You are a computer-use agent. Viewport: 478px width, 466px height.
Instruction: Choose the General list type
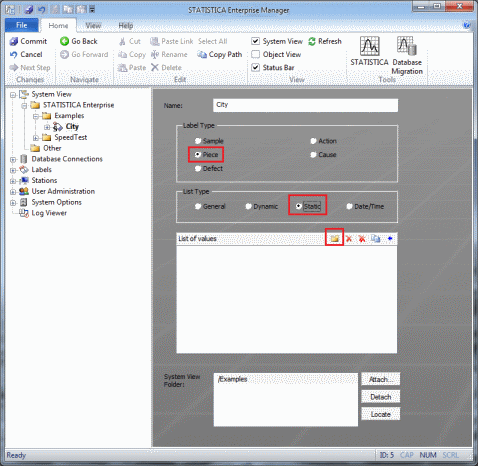198,206
